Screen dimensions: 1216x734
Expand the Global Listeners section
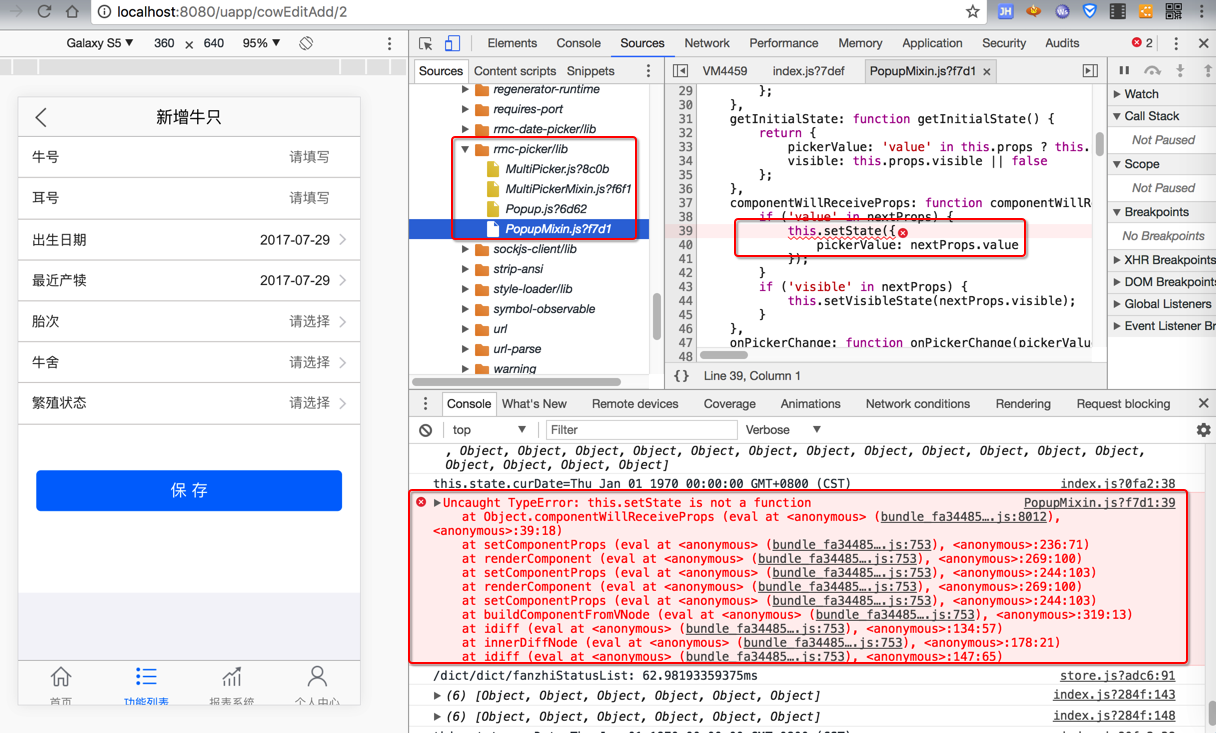point(1118,304)
